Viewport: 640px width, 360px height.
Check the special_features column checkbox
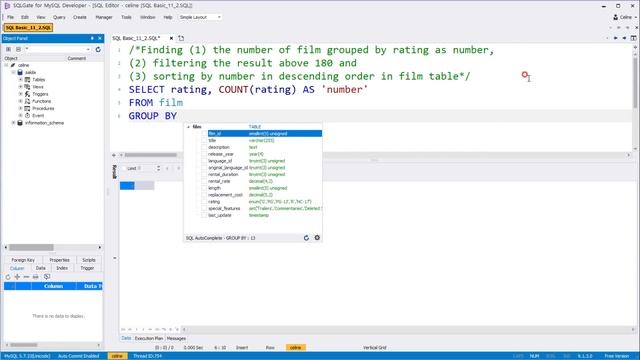click(x=204, y=208)
